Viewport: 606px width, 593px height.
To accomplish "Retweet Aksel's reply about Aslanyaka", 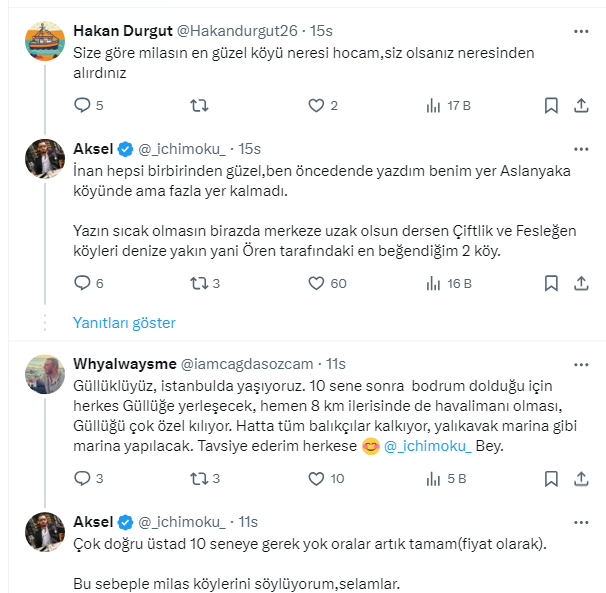I will coord(199,283).
